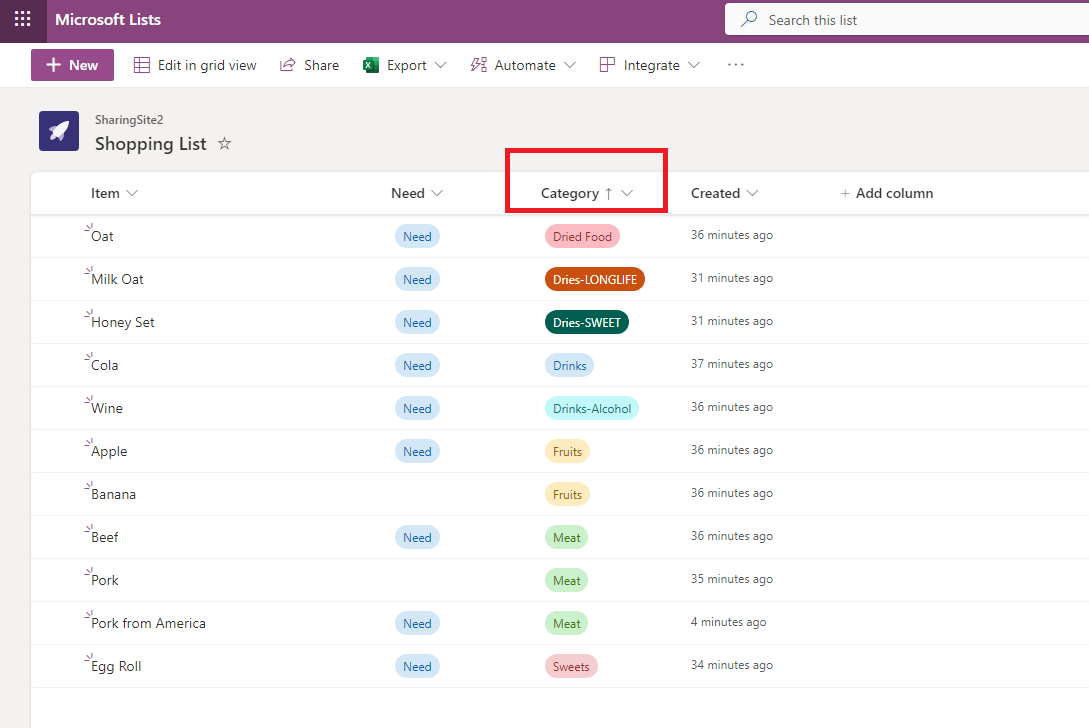Open the Apple list item

tap(109, 452)
